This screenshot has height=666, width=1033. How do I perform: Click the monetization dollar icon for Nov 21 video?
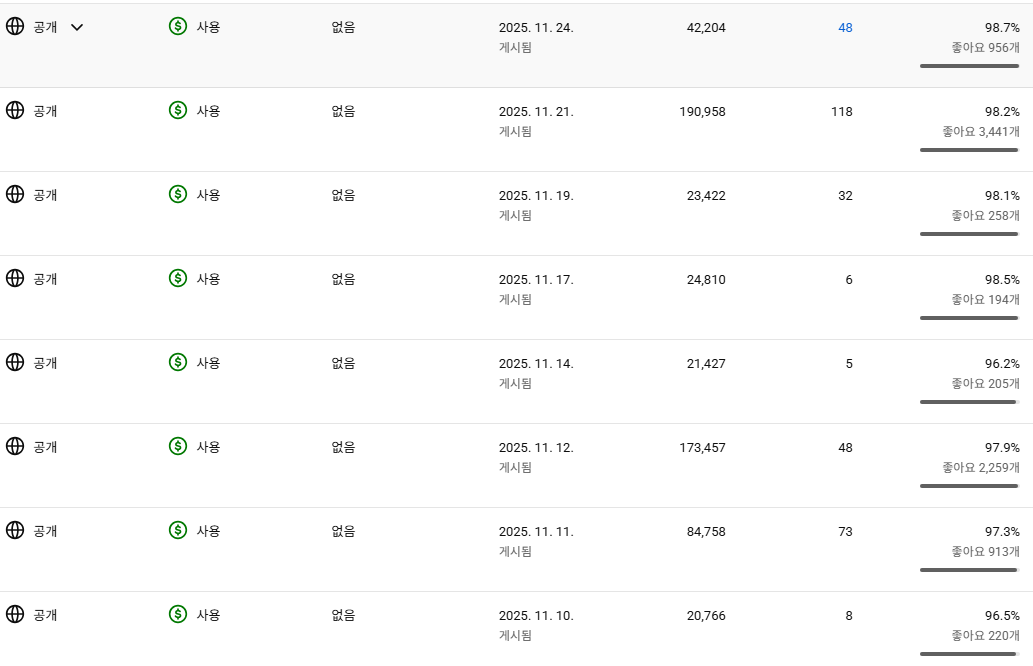(x=178, y=111)
